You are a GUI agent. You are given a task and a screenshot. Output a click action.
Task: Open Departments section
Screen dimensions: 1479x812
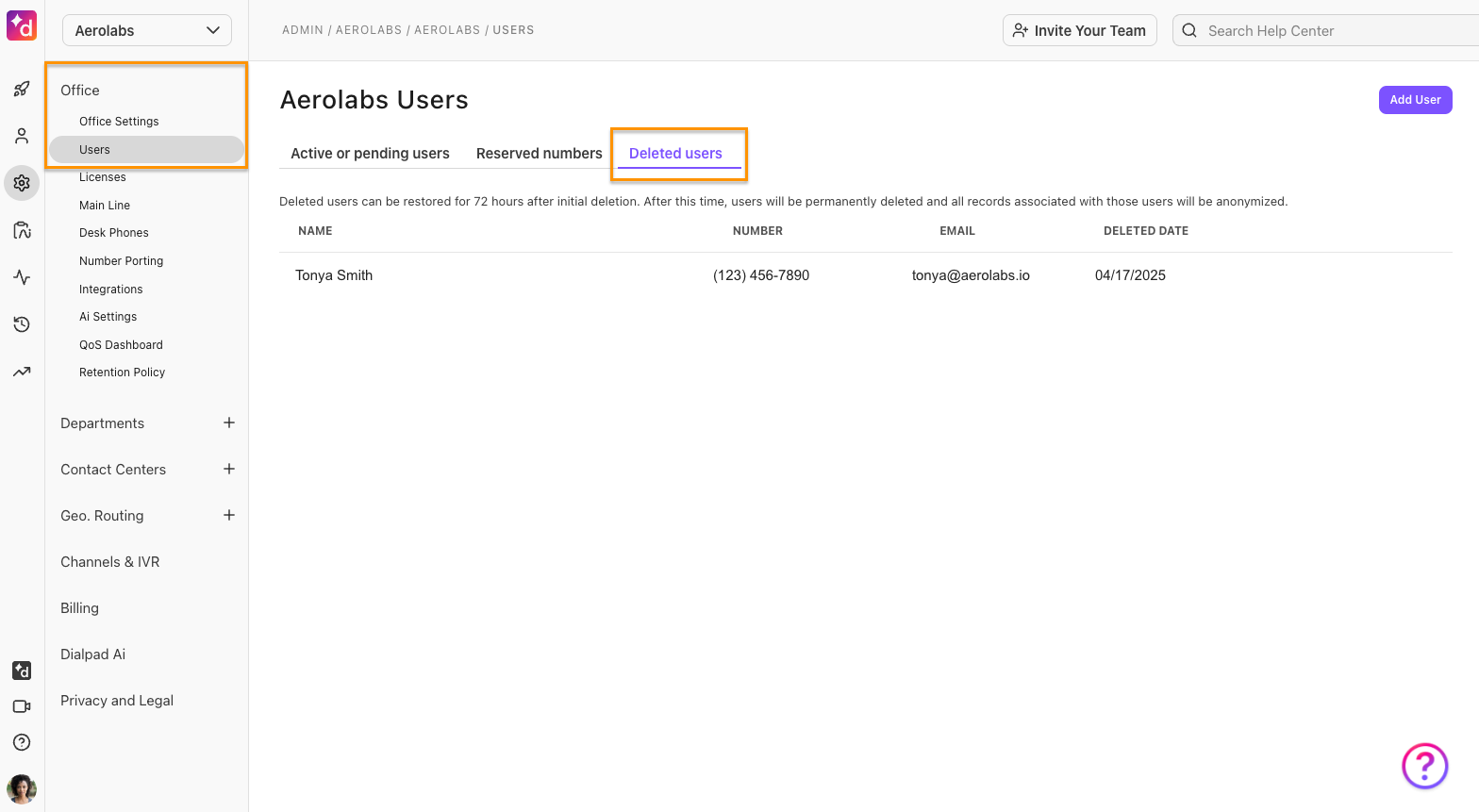[102, 423]
